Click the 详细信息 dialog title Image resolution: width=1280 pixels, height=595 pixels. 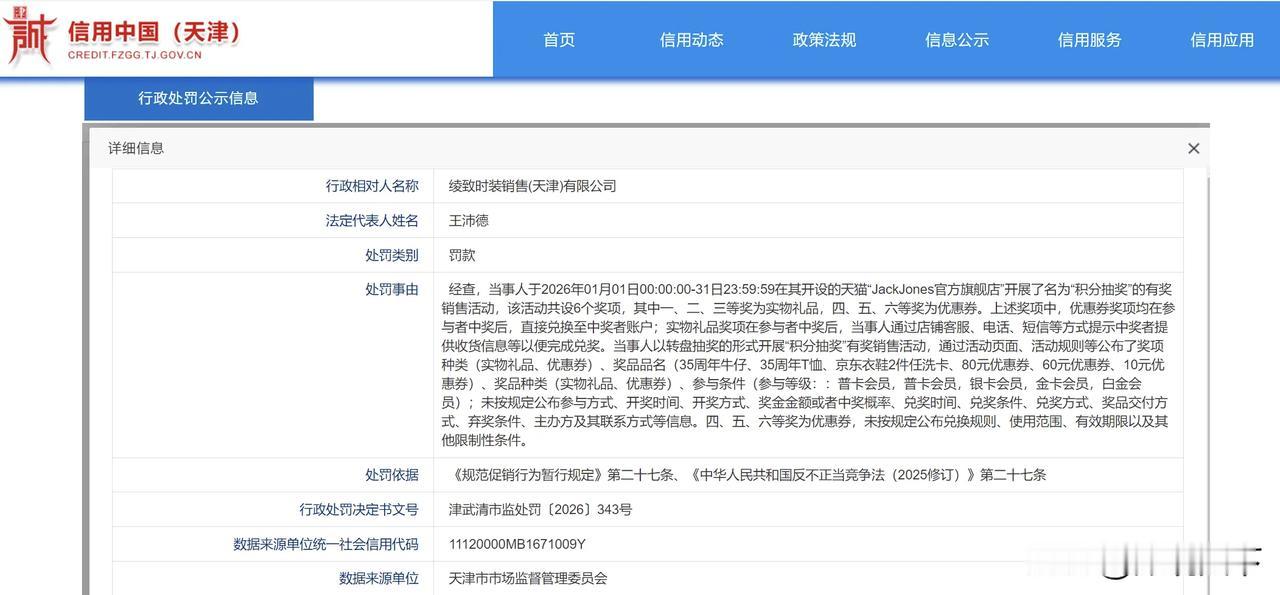(136, 148)
